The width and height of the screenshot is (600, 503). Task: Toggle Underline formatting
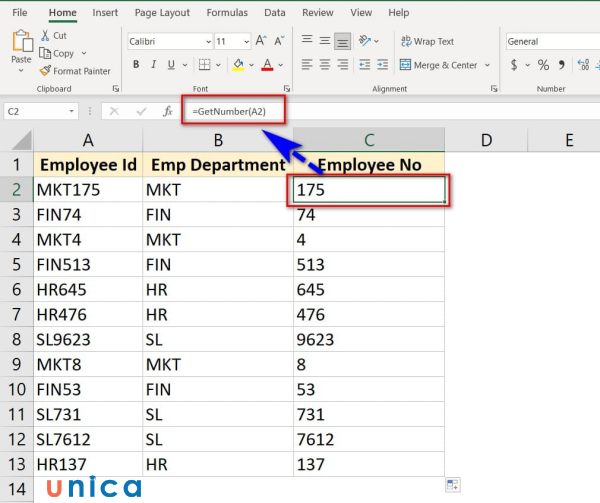pos(171,65)
